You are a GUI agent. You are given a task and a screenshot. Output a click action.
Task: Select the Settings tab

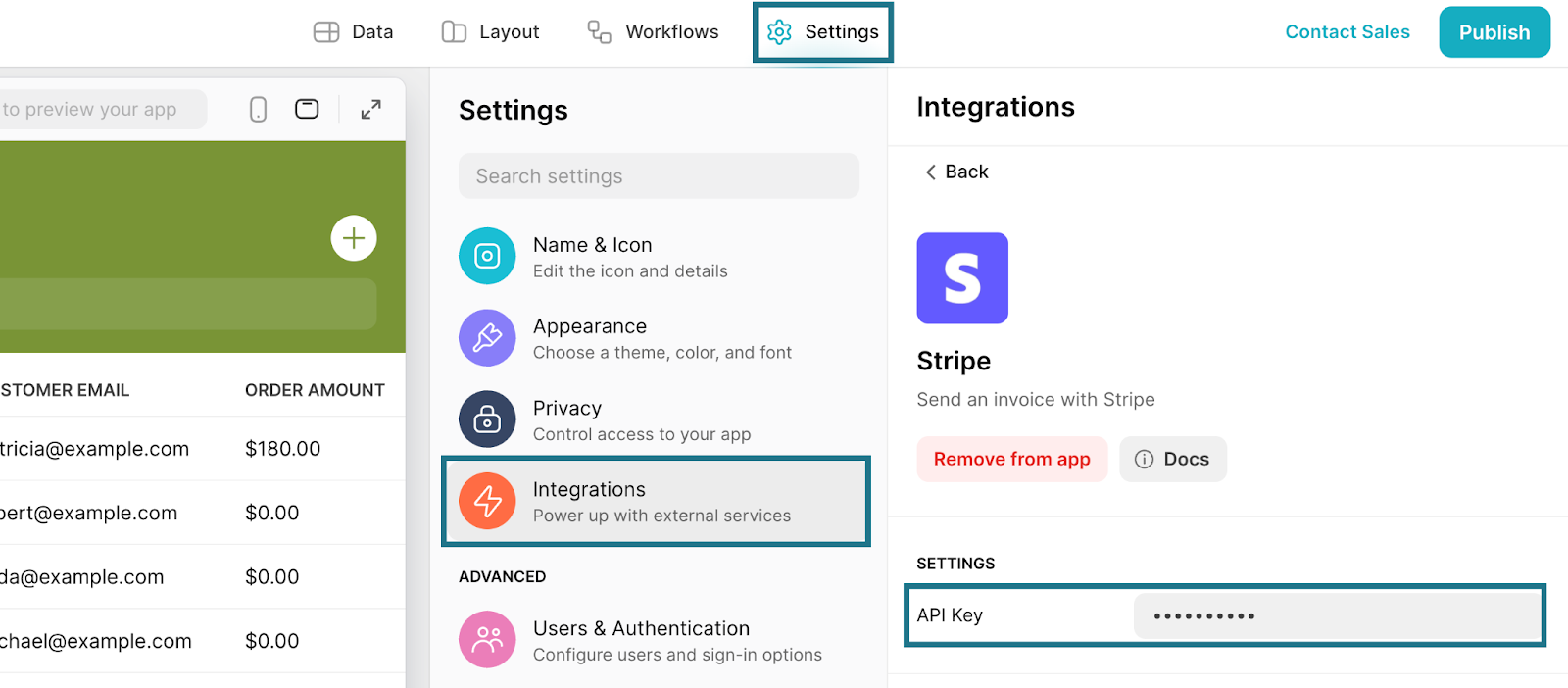tap(822, 32)
